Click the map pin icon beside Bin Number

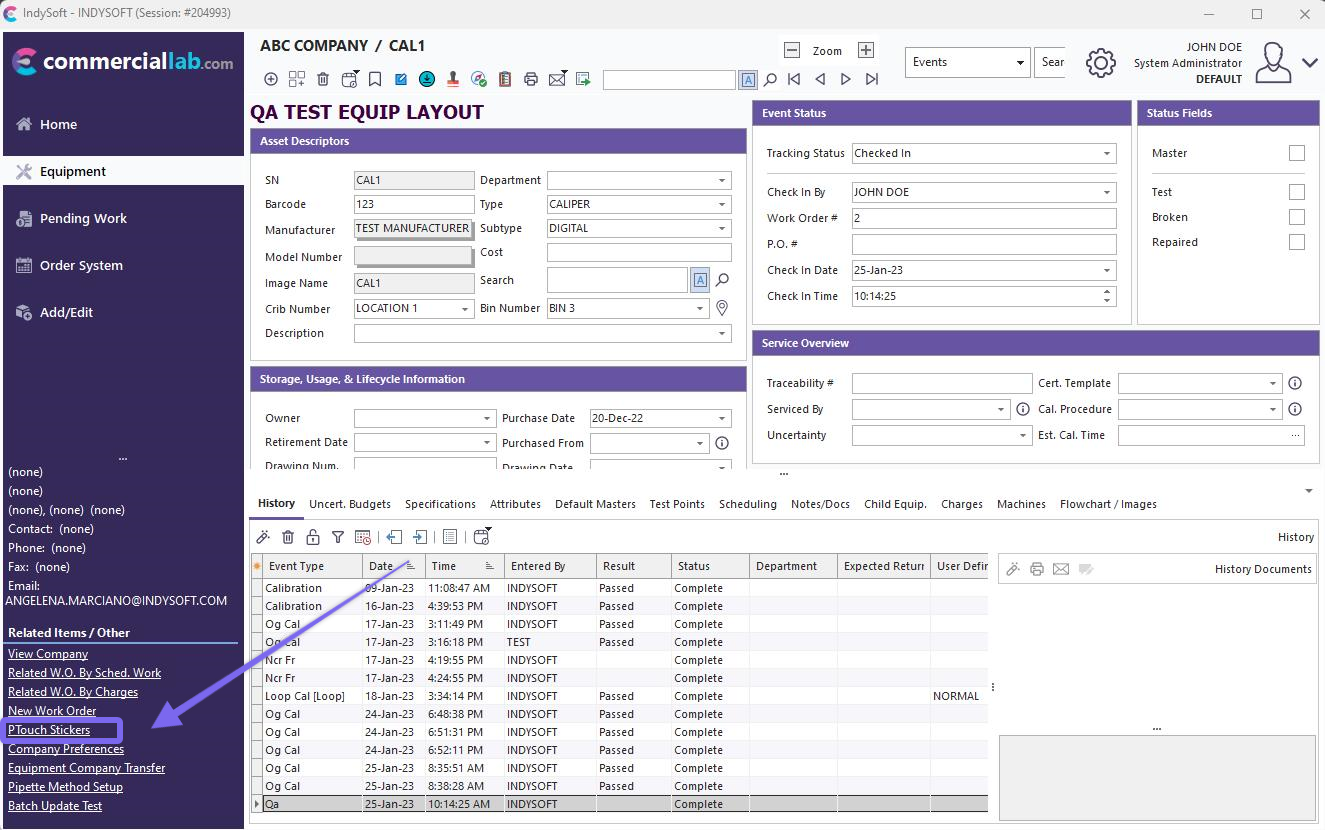point(721,308)
